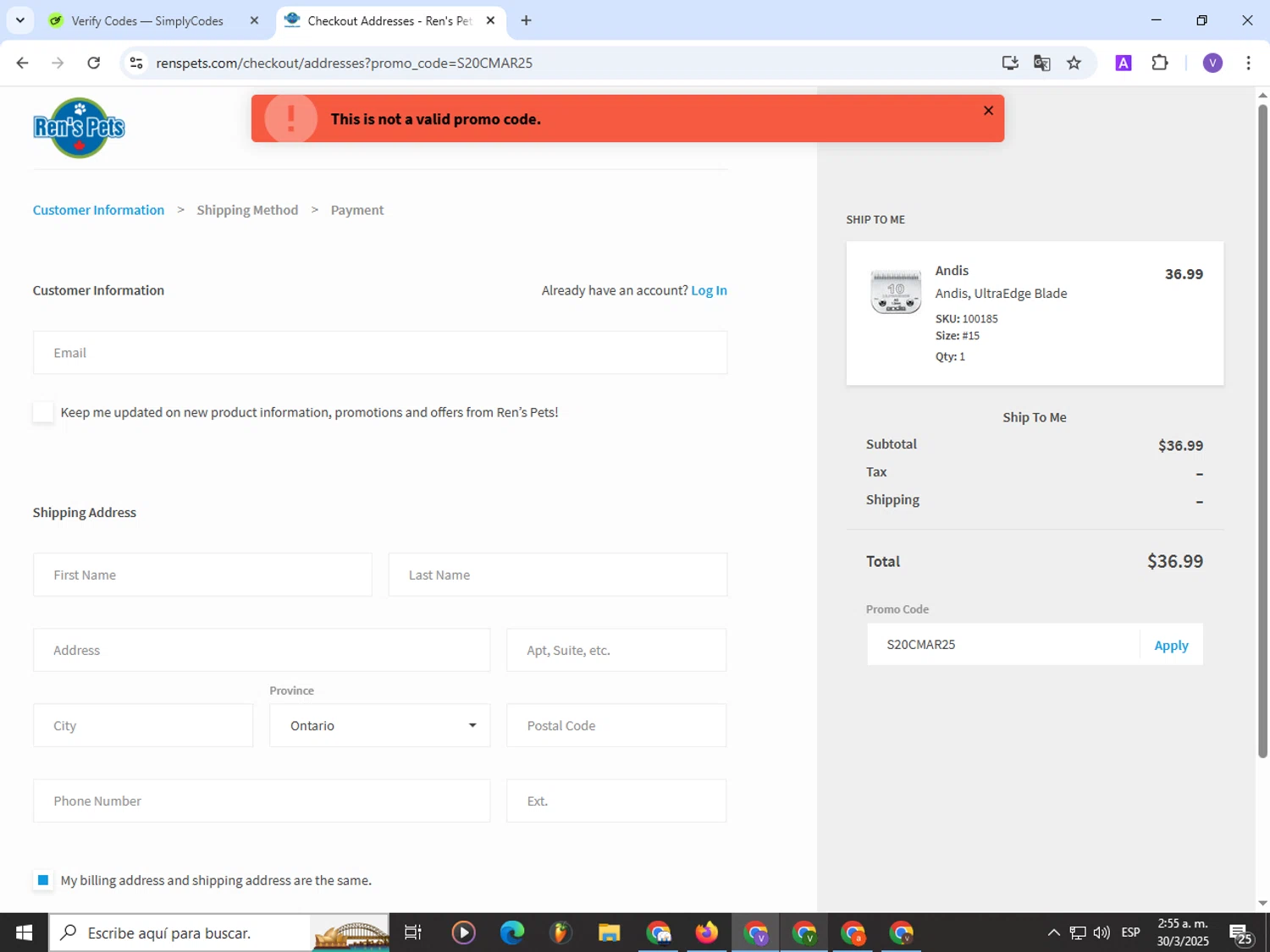Click the Postal Code field
Viewport: 1270px width, 952px height.
(616, 725)
